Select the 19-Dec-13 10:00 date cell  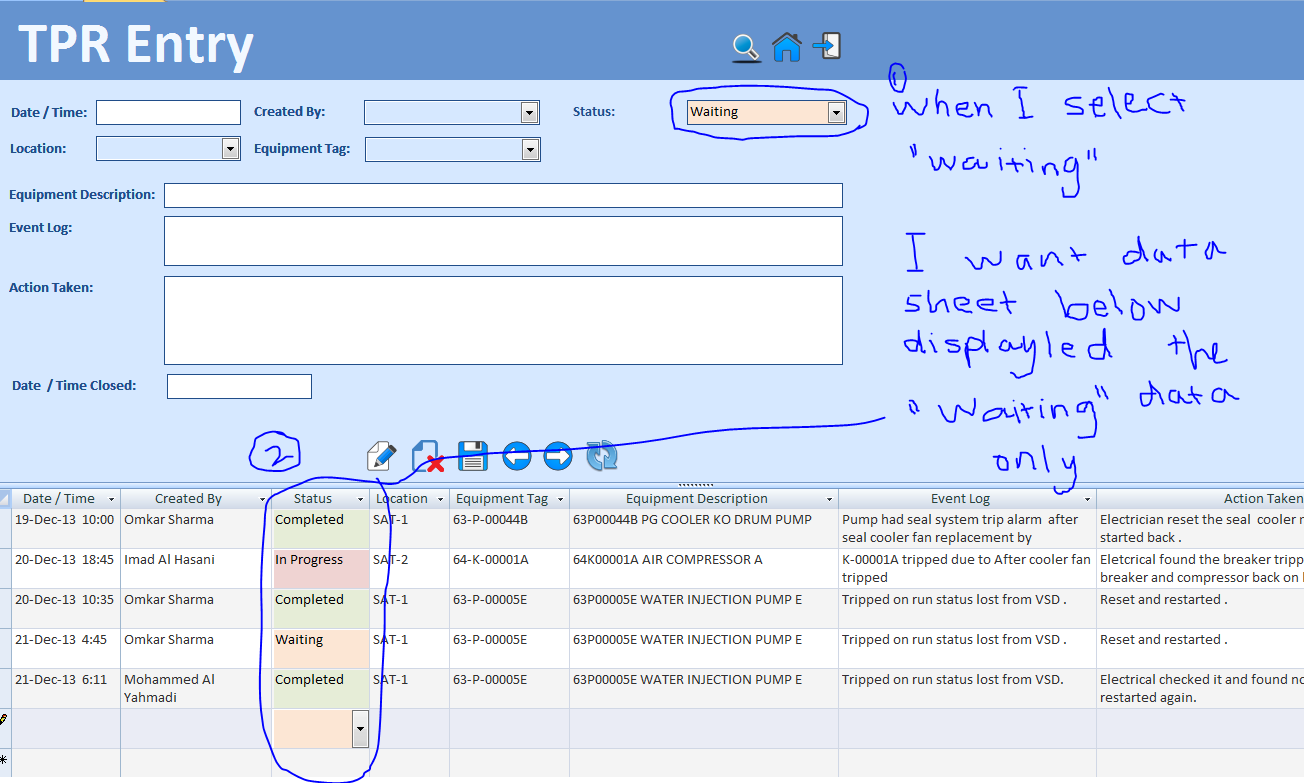click(x=66, y=529)
